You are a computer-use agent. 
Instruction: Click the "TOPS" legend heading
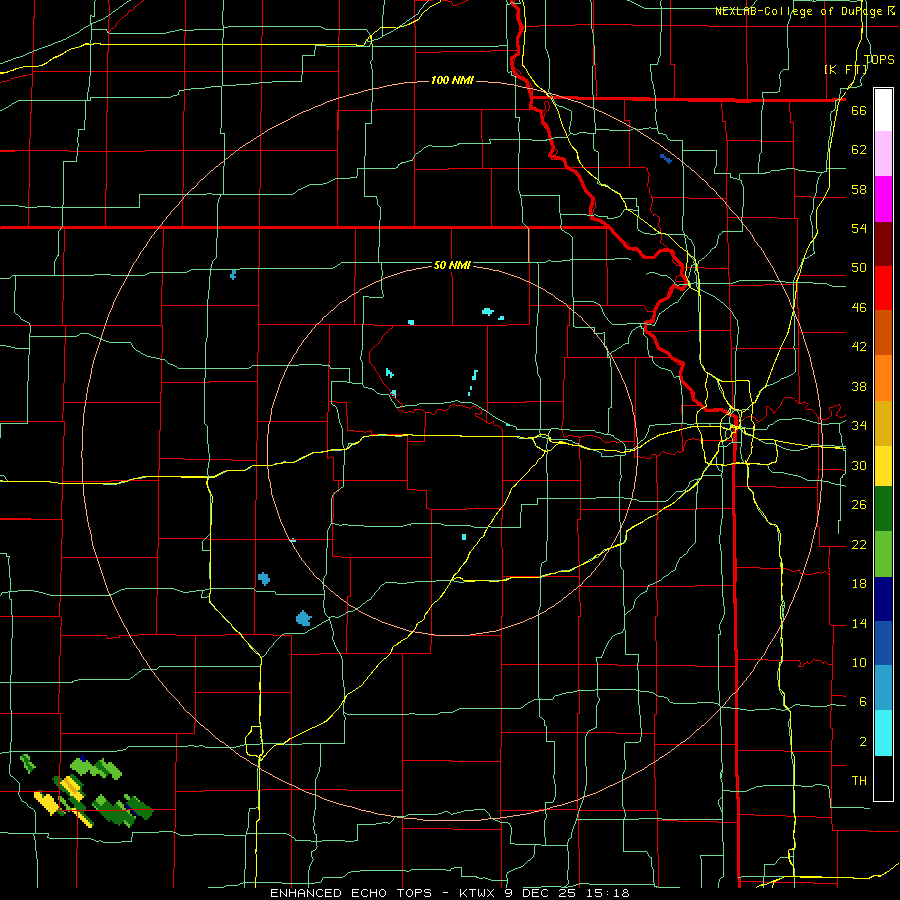pos(879,59)
